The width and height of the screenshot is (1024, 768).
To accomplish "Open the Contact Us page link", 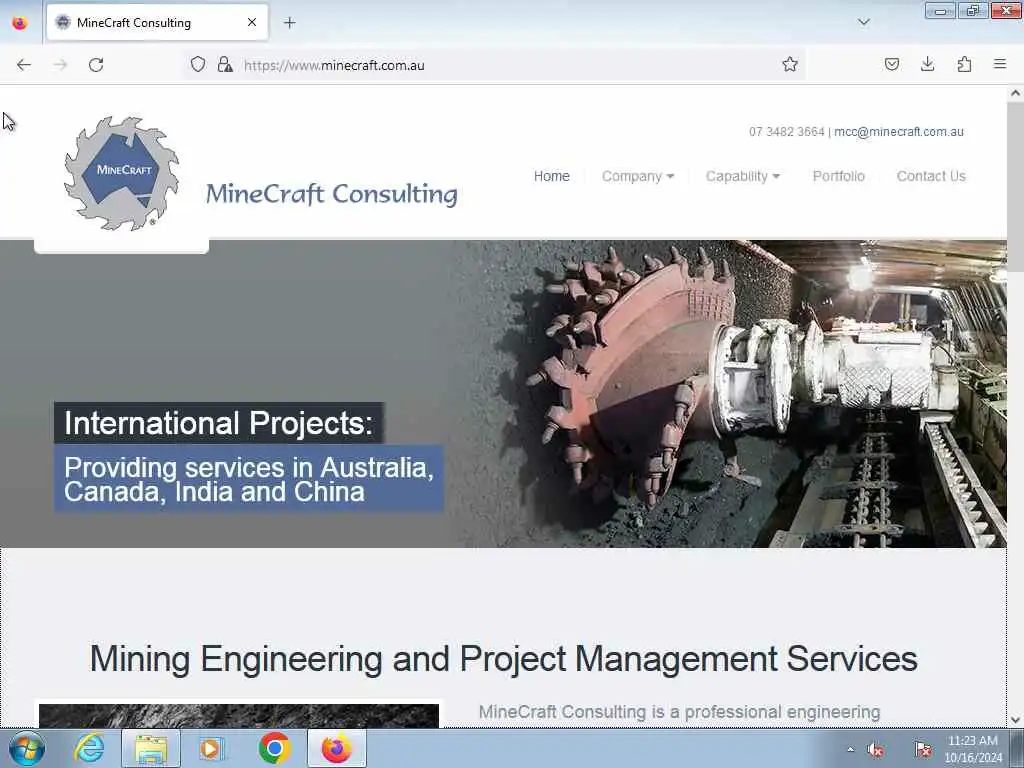I will click(x=931, y=176).
